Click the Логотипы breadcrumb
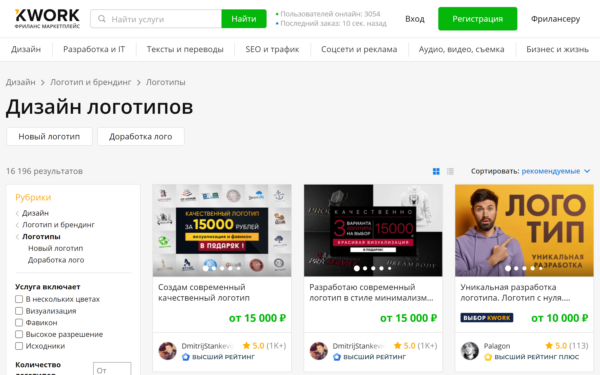The image size is (600, 375). [166, 82]
